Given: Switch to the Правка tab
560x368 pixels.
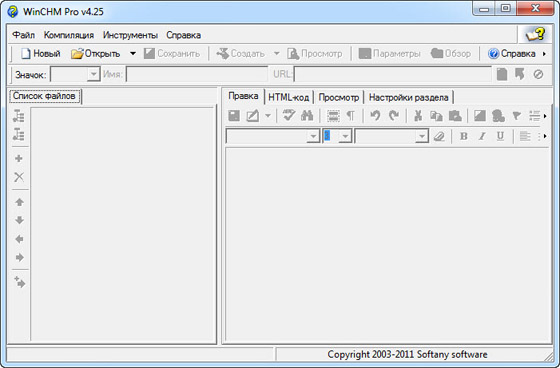Looking at the screenshot, I should click(x=243, y=96).
